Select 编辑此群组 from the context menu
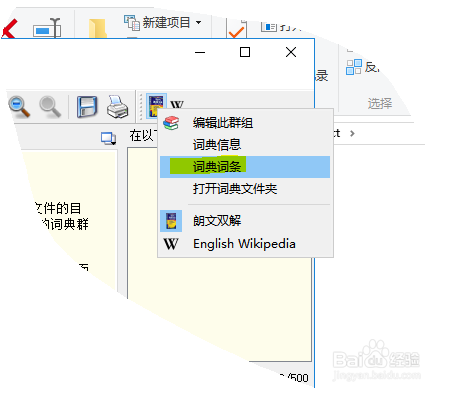The width and height of the screenshot is (450, 393). point(245,123)
